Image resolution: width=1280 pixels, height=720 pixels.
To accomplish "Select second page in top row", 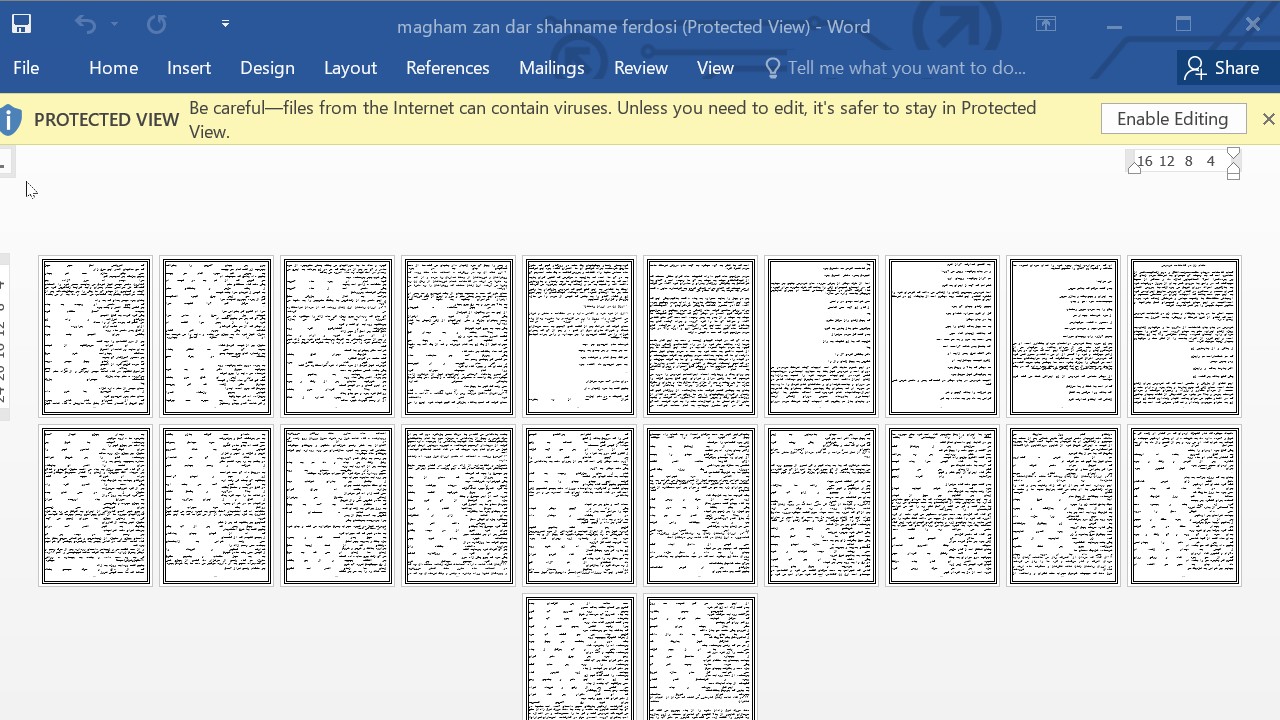I will (x=216, y=336).
